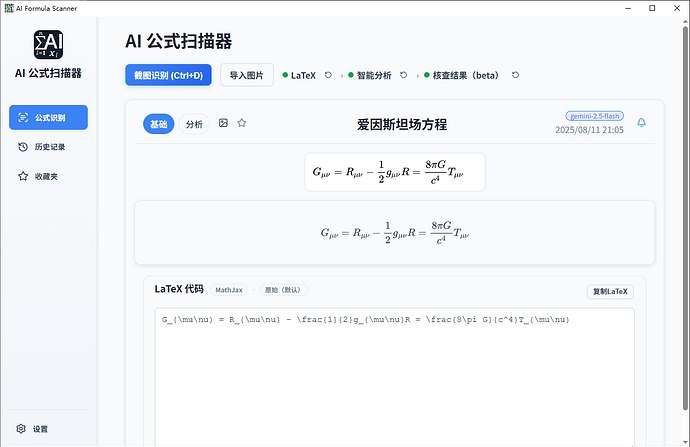Click the refresh icon after 核查结果 (beta)
This screenshot has width=690, height=447.
pos(515,75)
